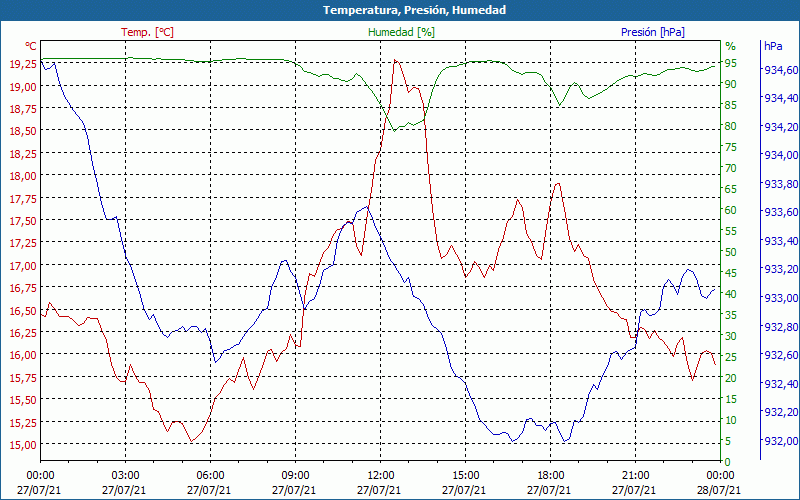Click temperature axis value '17,50'
The height and width of the screenshot is (500, 800).
point(23,220)
